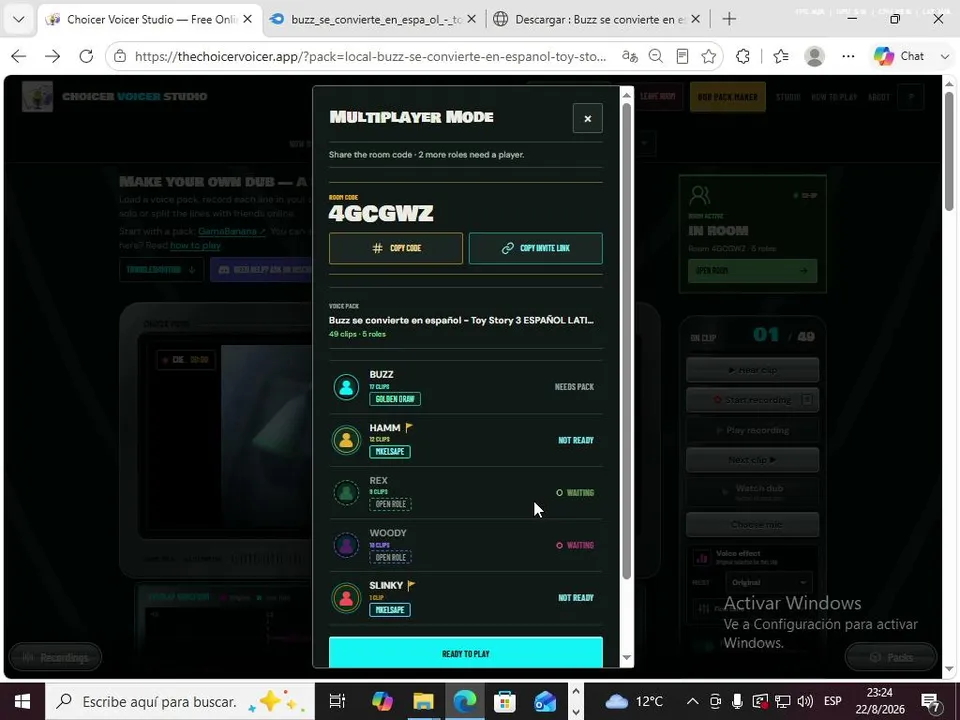This screenshot has height=720, width=960.
Task: Open the Copilot Chat sidebar
Action: pos(899,56)
